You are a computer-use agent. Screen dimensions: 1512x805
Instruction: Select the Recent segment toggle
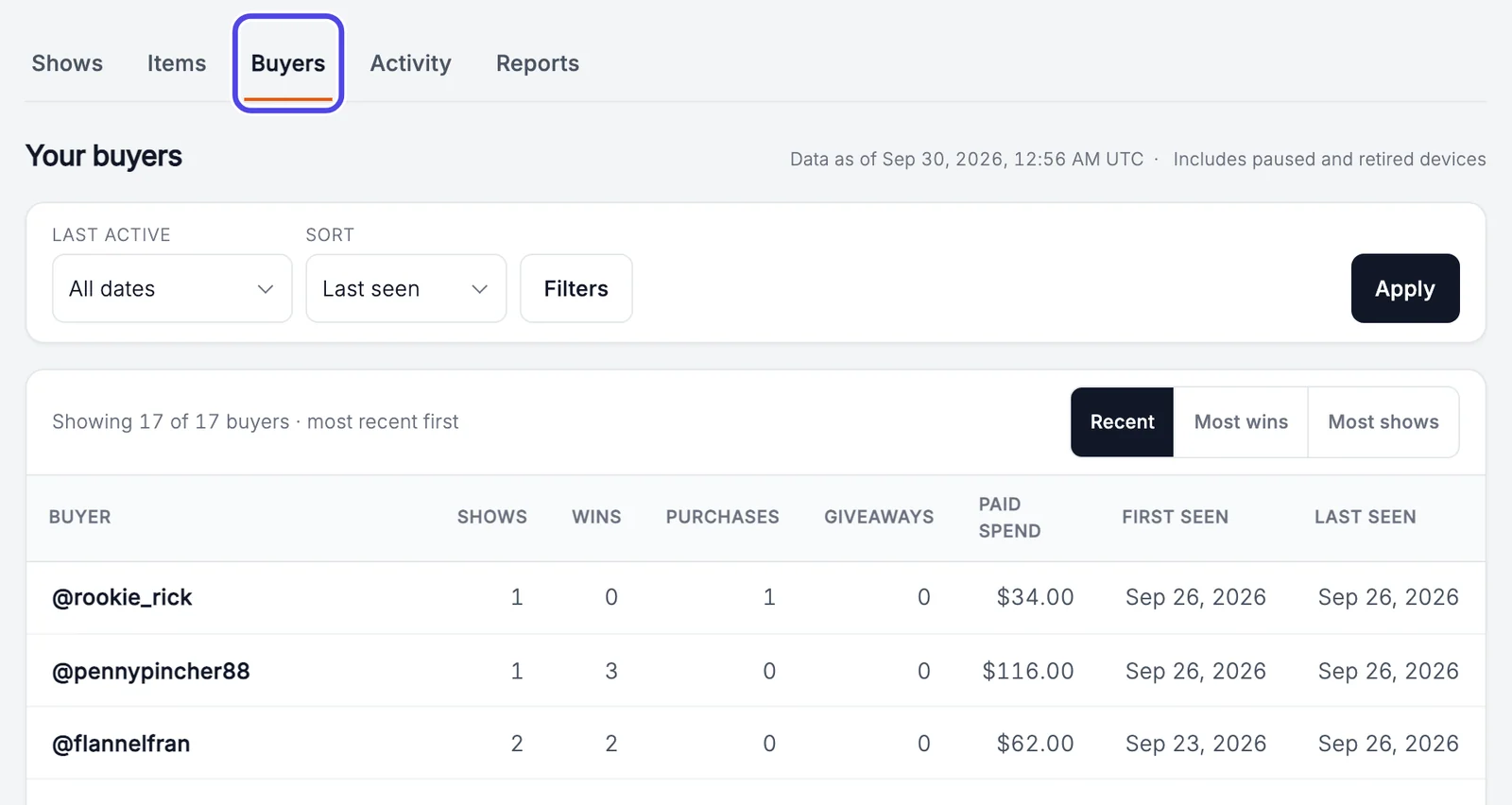tap(1123, 422)
